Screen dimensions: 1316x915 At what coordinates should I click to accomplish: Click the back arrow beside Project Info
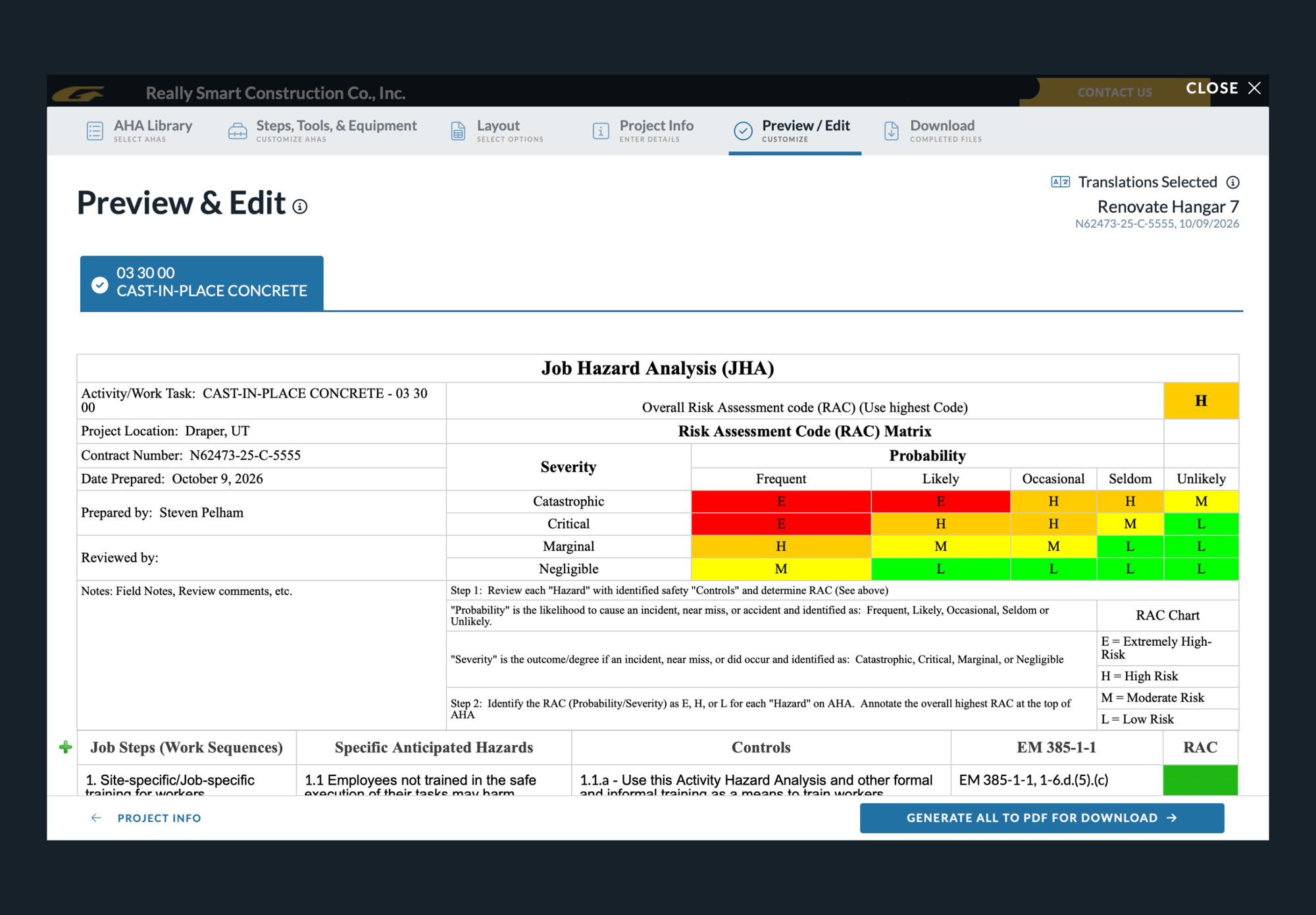(96, 818)
